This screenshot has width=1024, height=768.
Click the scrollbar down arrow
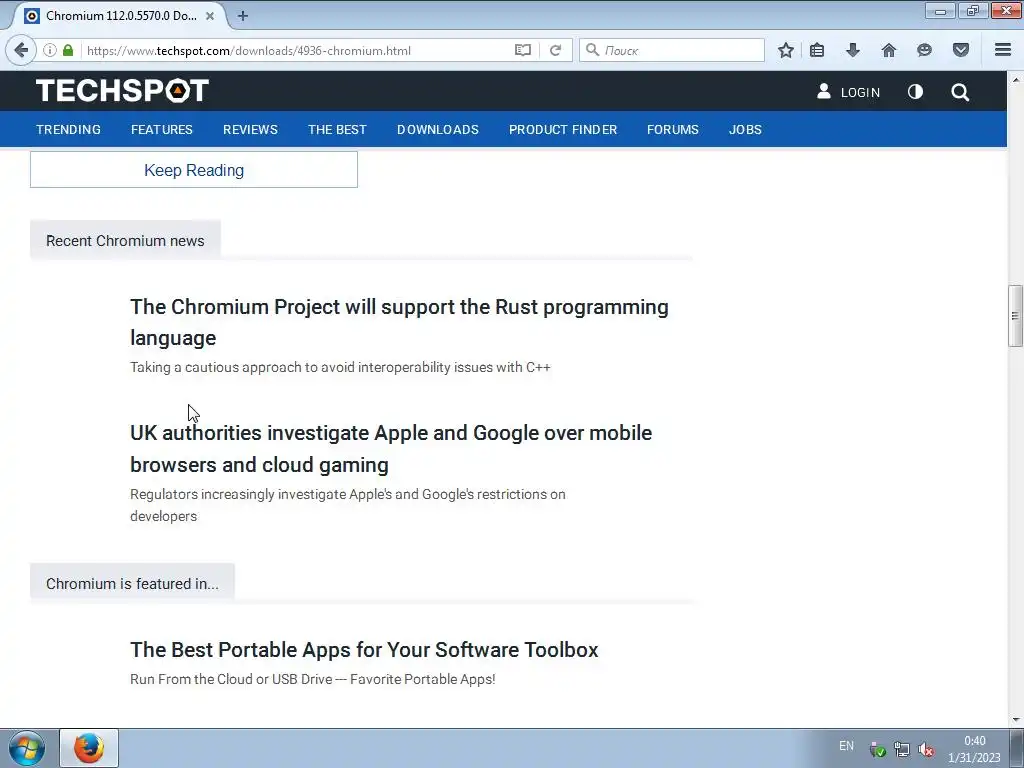pos(1015,720)
